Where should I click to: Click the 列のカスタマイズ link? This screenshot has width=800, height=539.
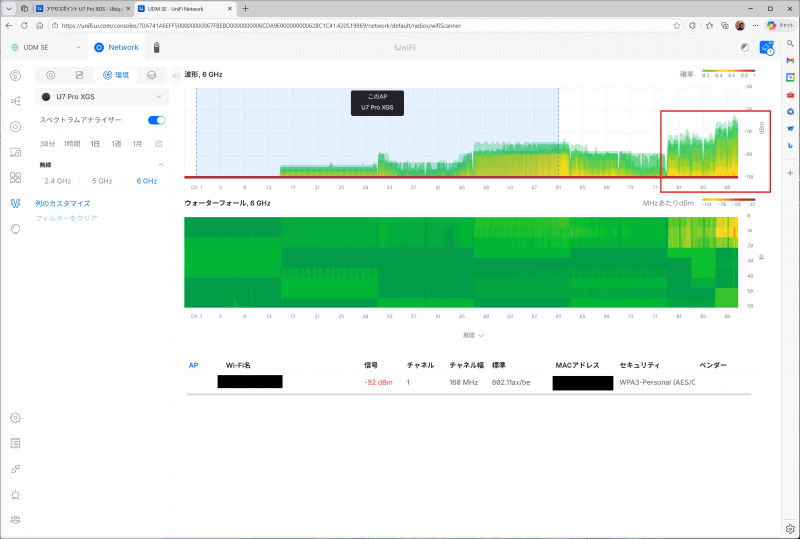(x=63, y=203)
